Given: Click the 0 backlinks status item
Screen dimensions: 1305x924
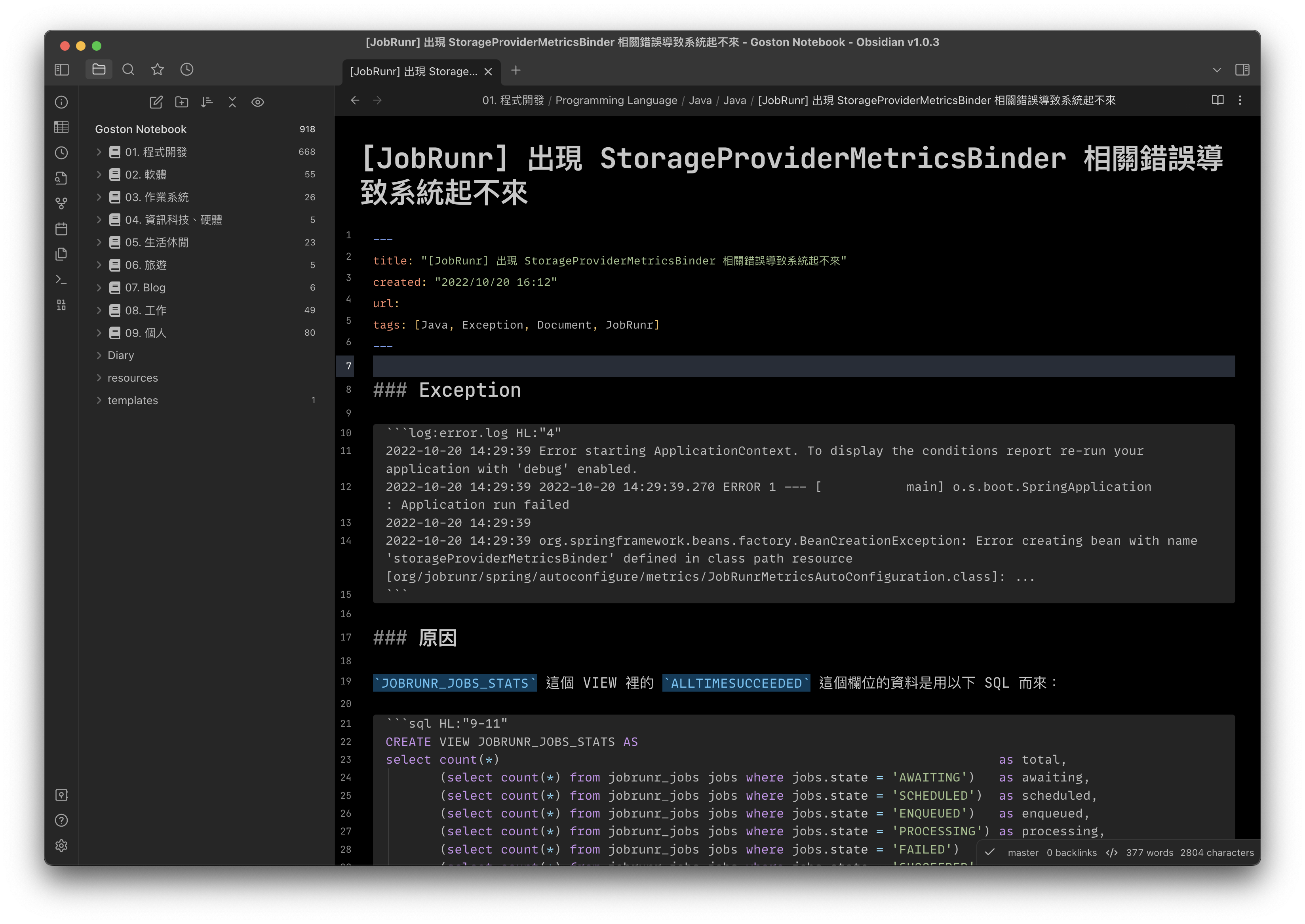Looking at the screenshot, I should click(1071, 852).
